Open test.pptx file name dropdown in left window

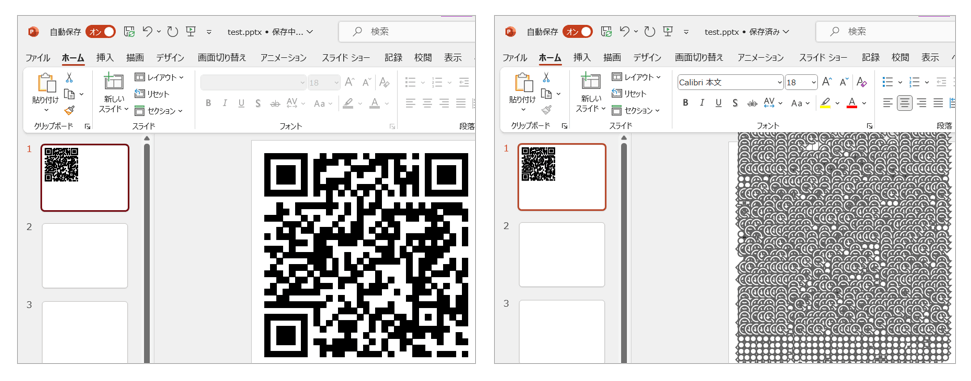(270, 32)
